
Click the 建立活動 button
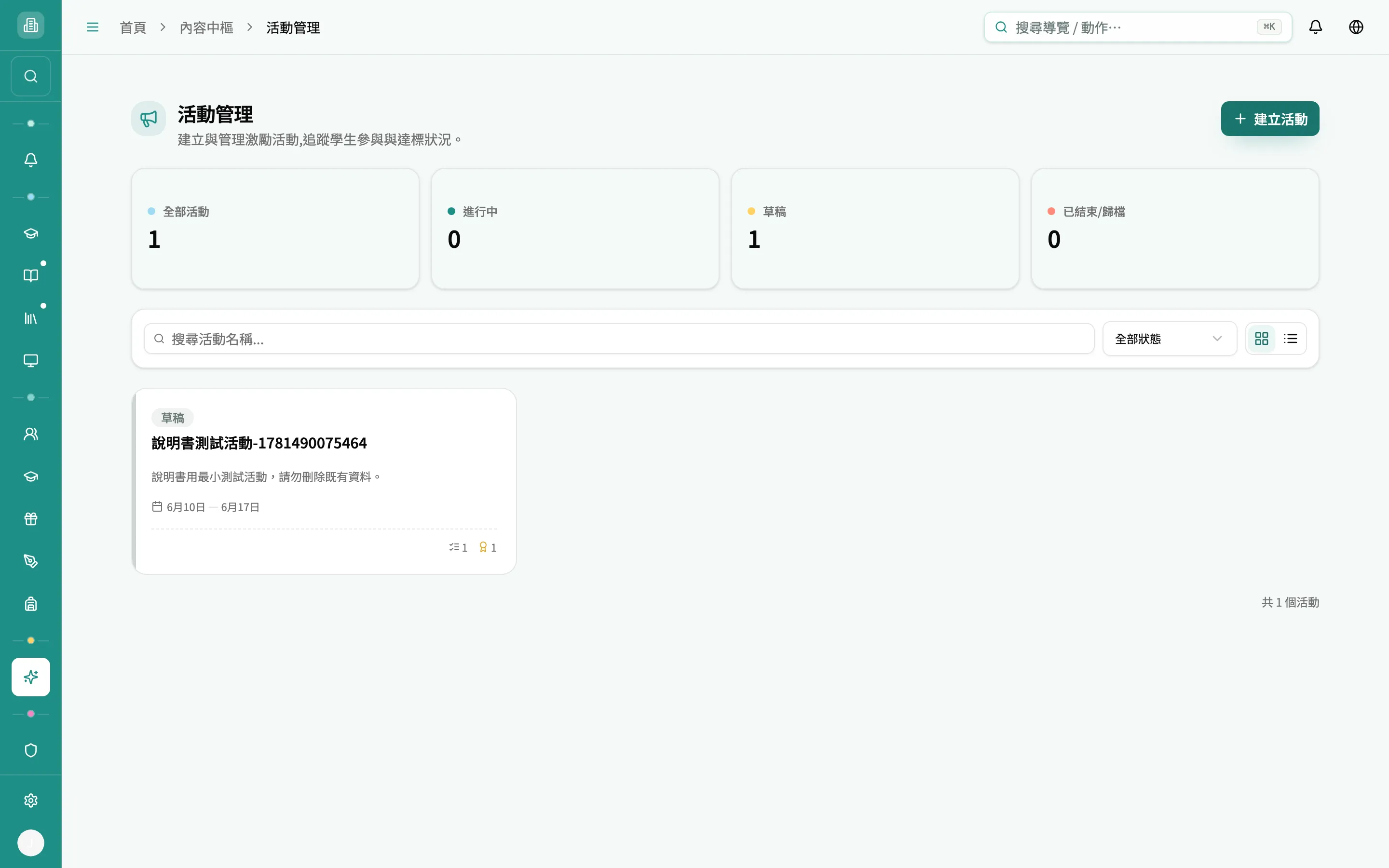pyautogui.click(x=1269, y=119)
